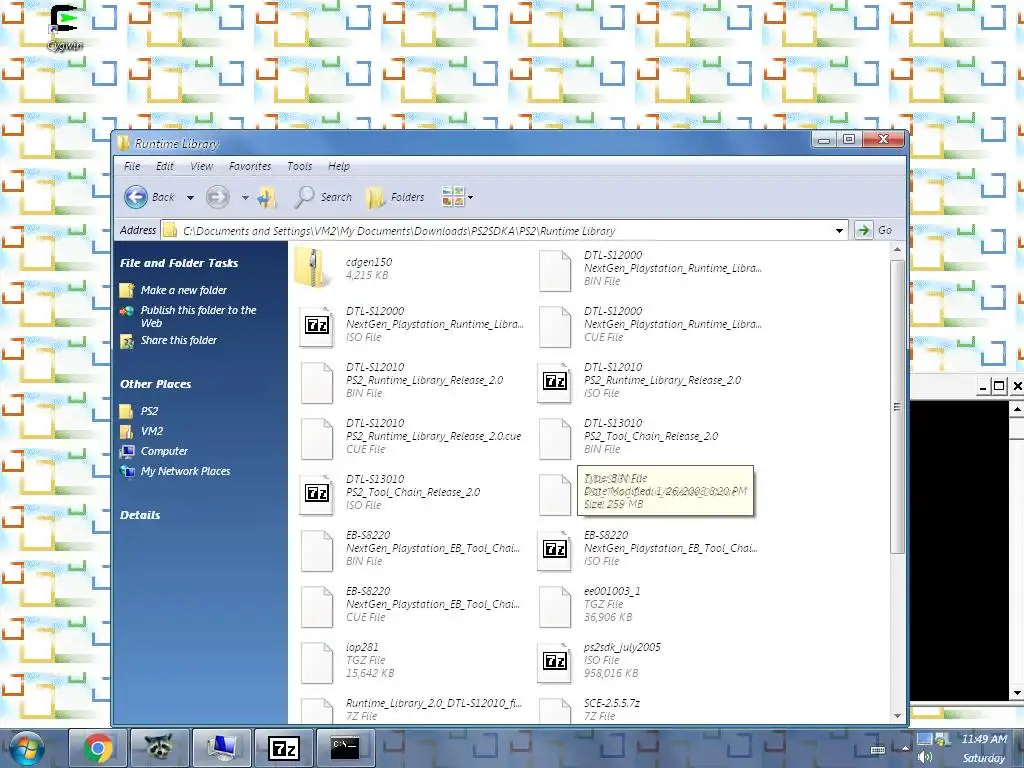Select iop281 TGZ file icon

coord(317,662)
